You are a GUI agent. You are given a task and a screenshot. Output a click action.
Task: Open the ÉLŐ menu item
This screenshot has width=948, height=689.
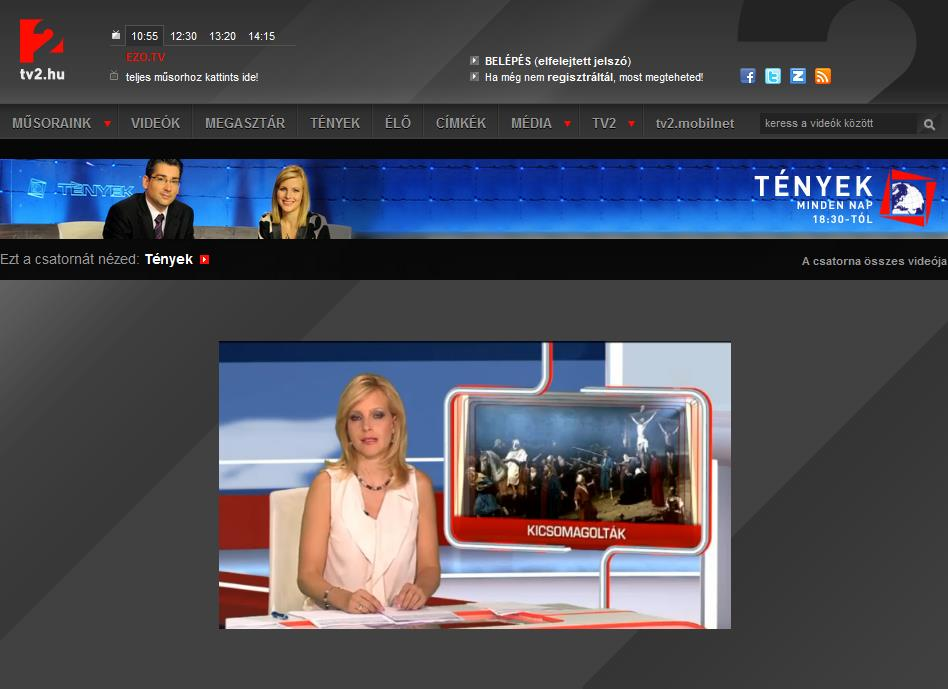[398, 123]
